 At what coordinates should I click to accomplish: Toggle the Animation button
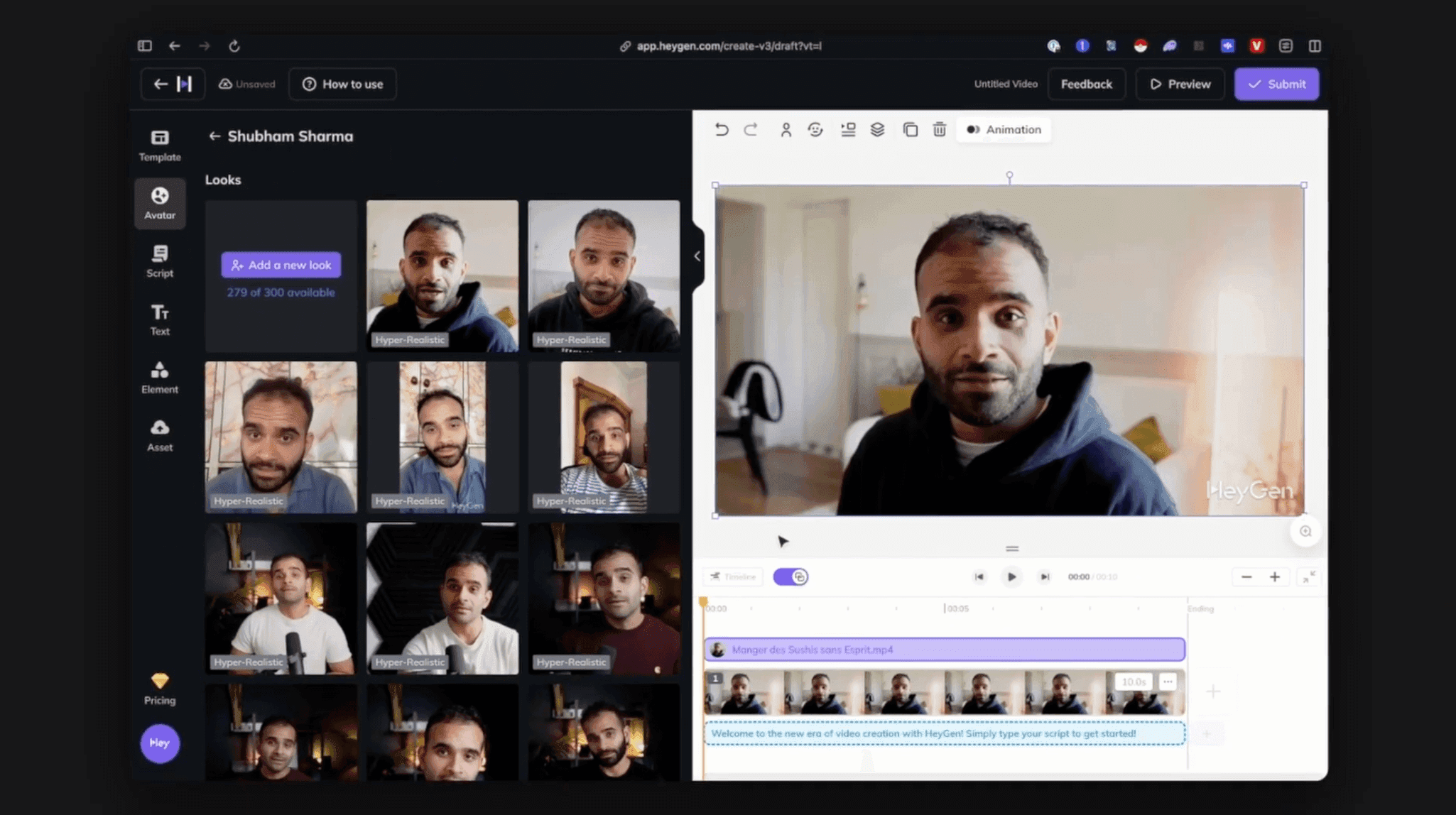coord(1004,129)
